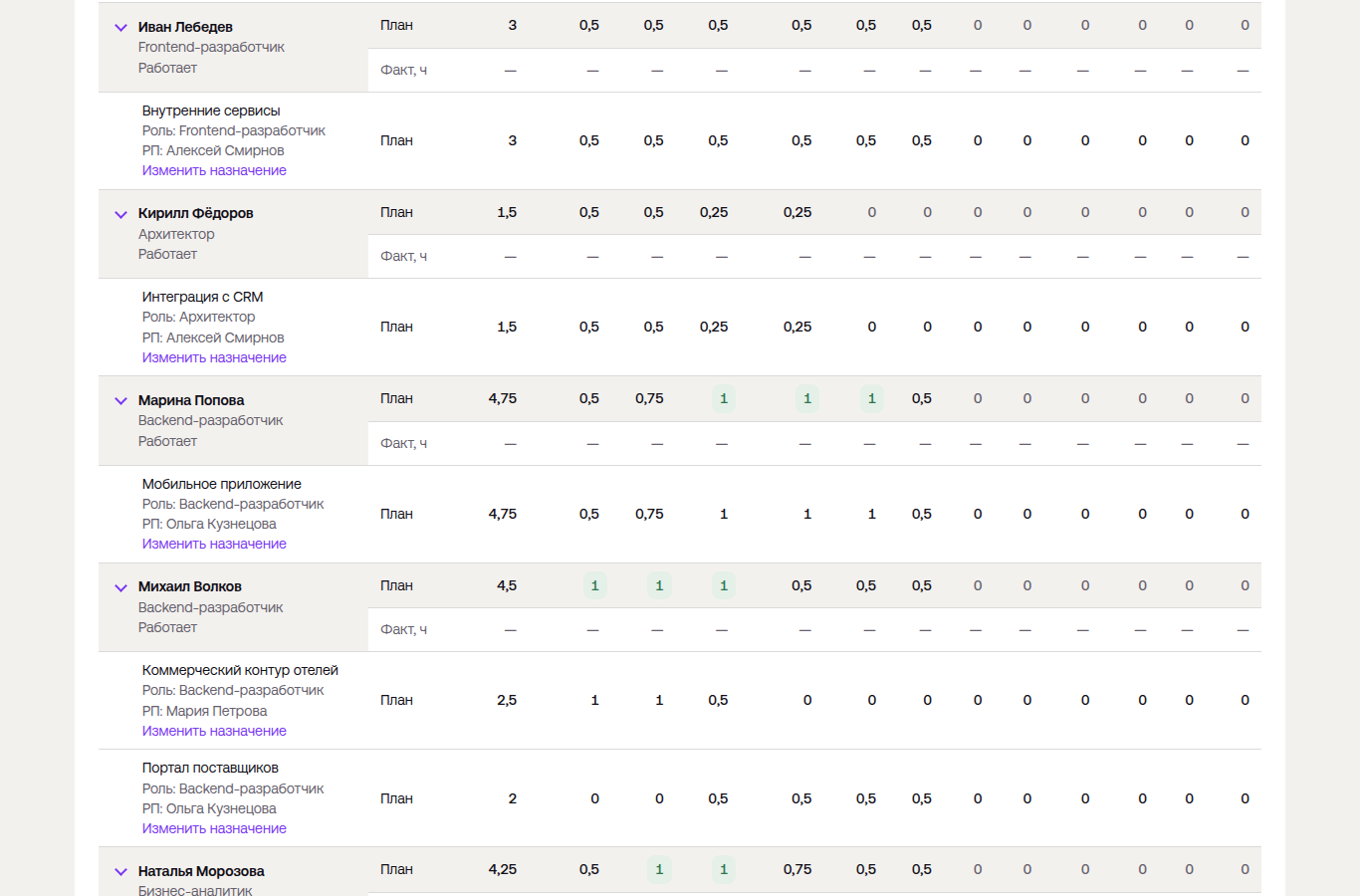Collapse the Михаил Волков group chevron
Image resolution: width=1360 pixels, height=896 pixels.
click(120, 587)
